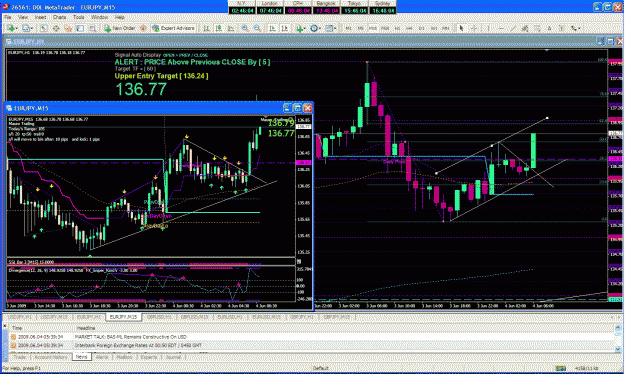Viewport: 625px width, 374px height.
Task: Expand the Templates dropdown arrow
Action: click(x=335, y=28)
